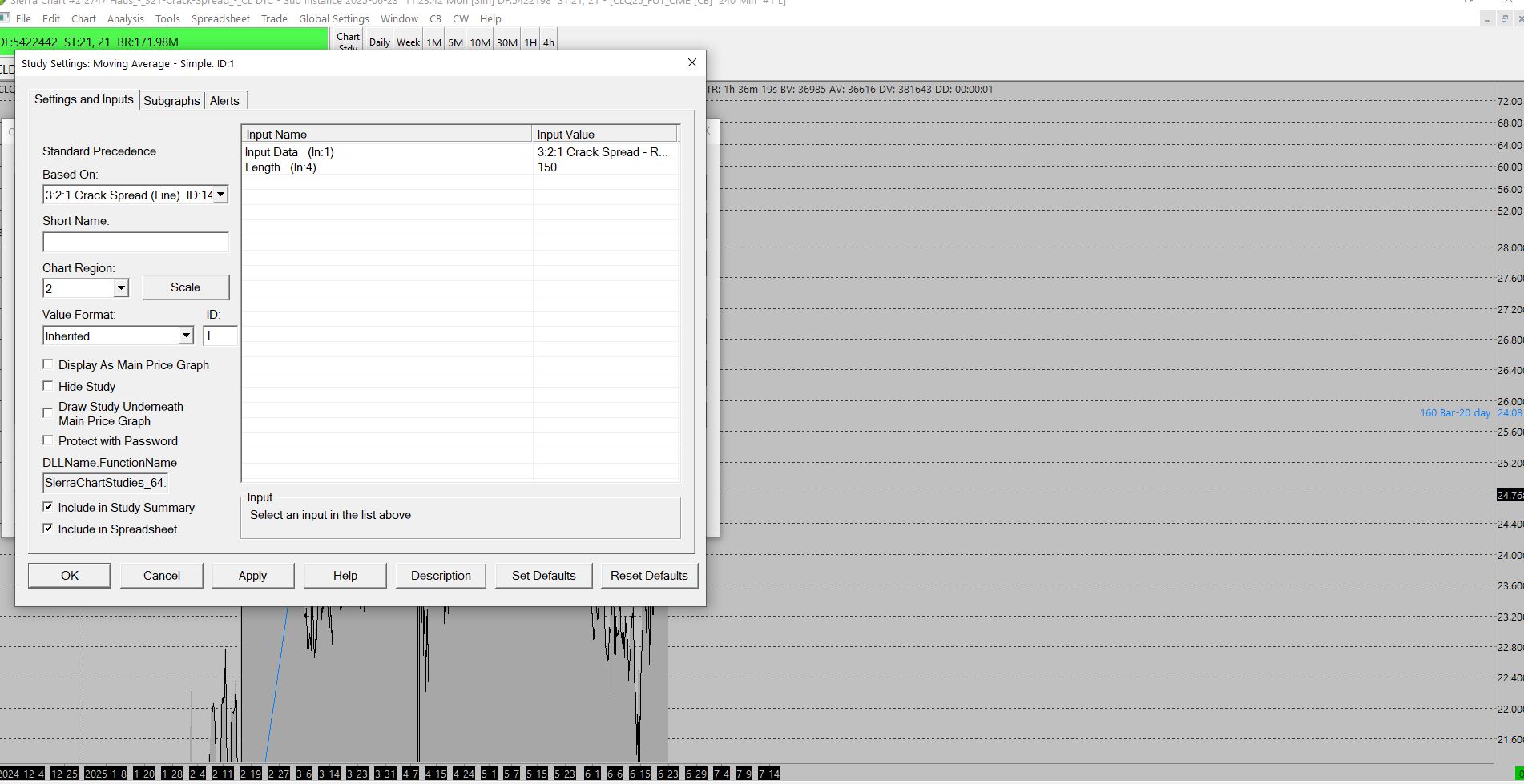This screenshot has height=784, width=1524.
Task: Toggle Draw Study Underneath Main Price Graph
Action: (48, 413)
